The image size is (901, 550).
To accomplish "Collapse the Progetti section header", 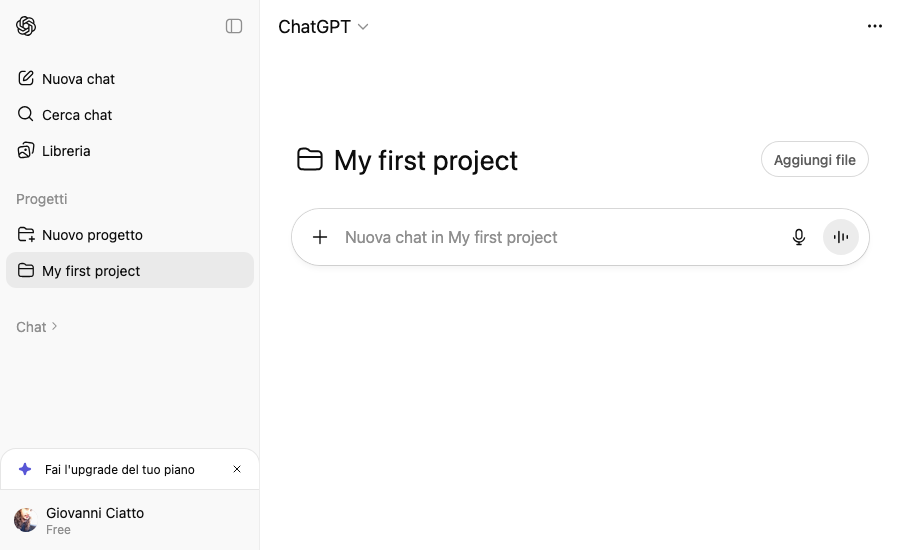I will tap(42, 199).
